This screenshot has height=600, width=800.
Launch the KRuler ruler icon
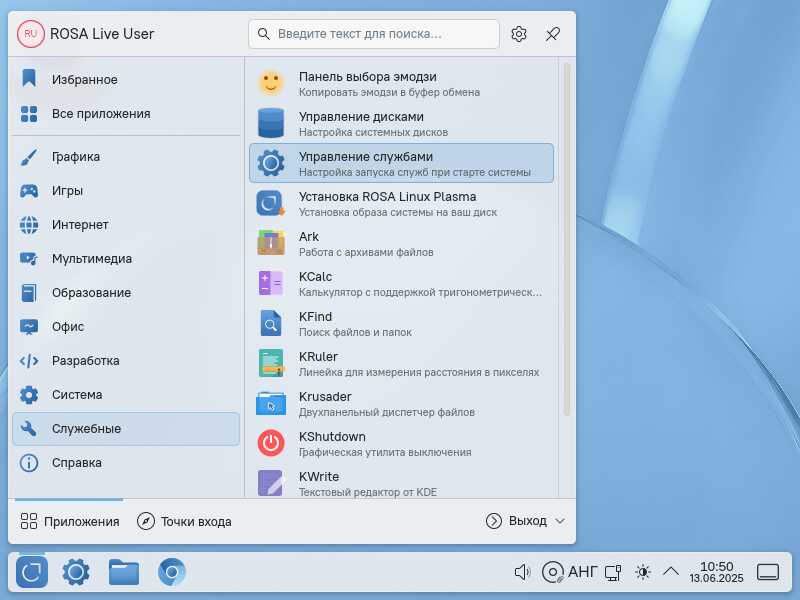coord(271,363)
